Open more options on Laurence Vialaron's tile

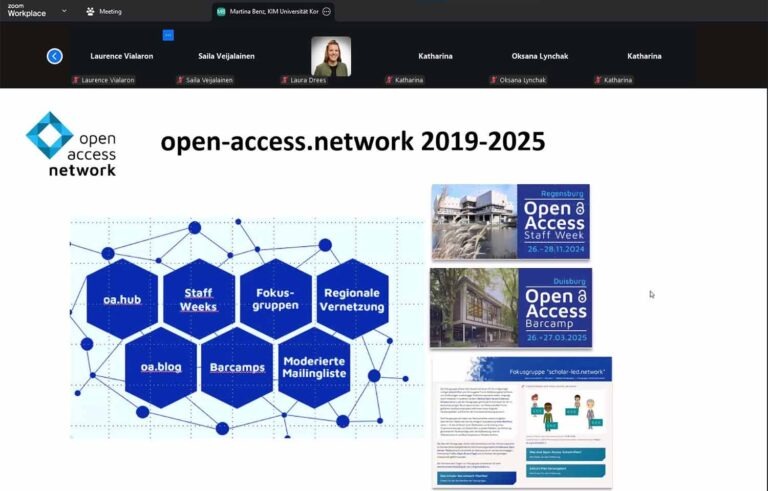pyautogui.click(x=168, y=35)
